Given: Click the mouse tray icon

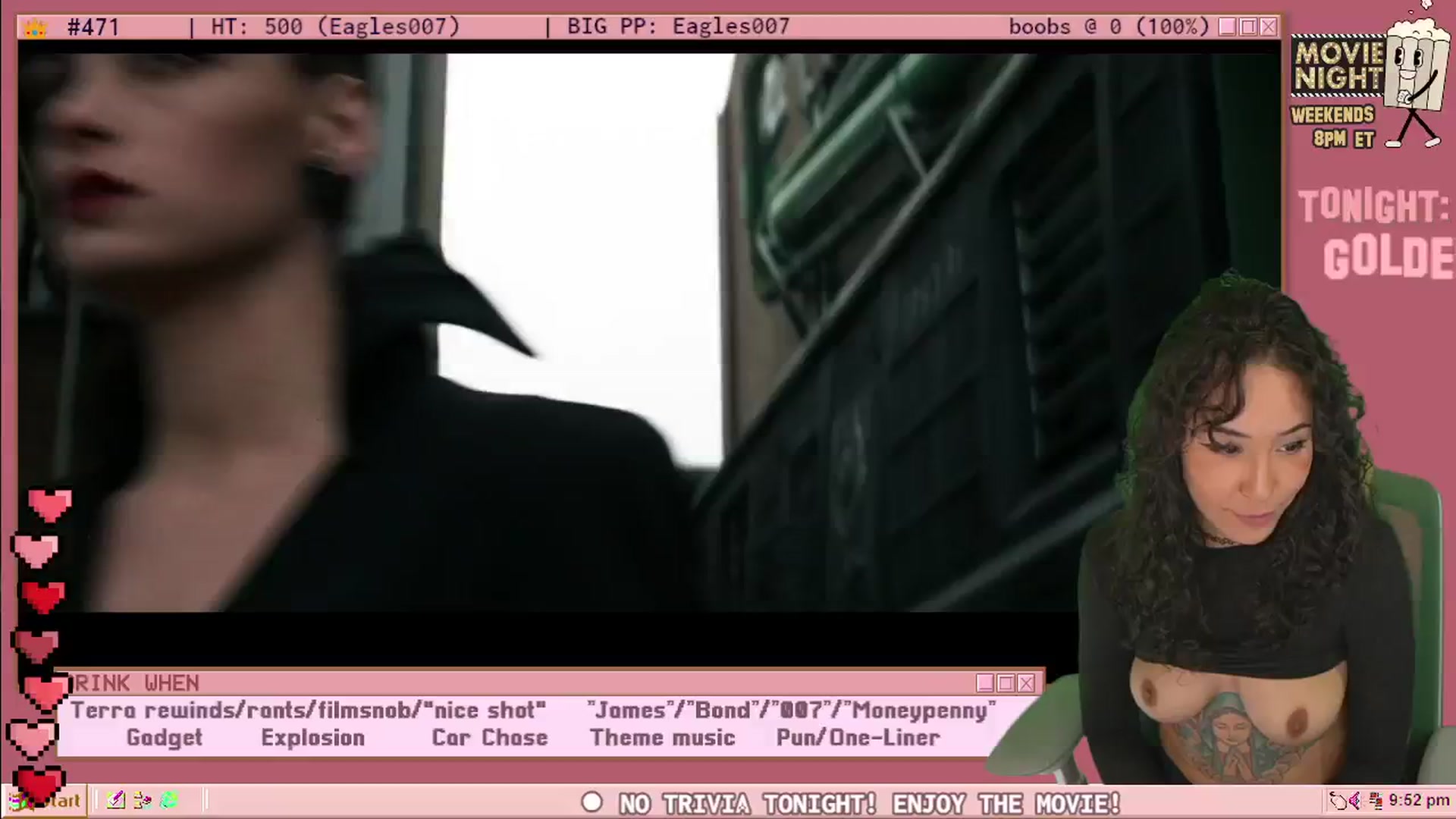Looking at the screenshot, I should (1338, 801).
